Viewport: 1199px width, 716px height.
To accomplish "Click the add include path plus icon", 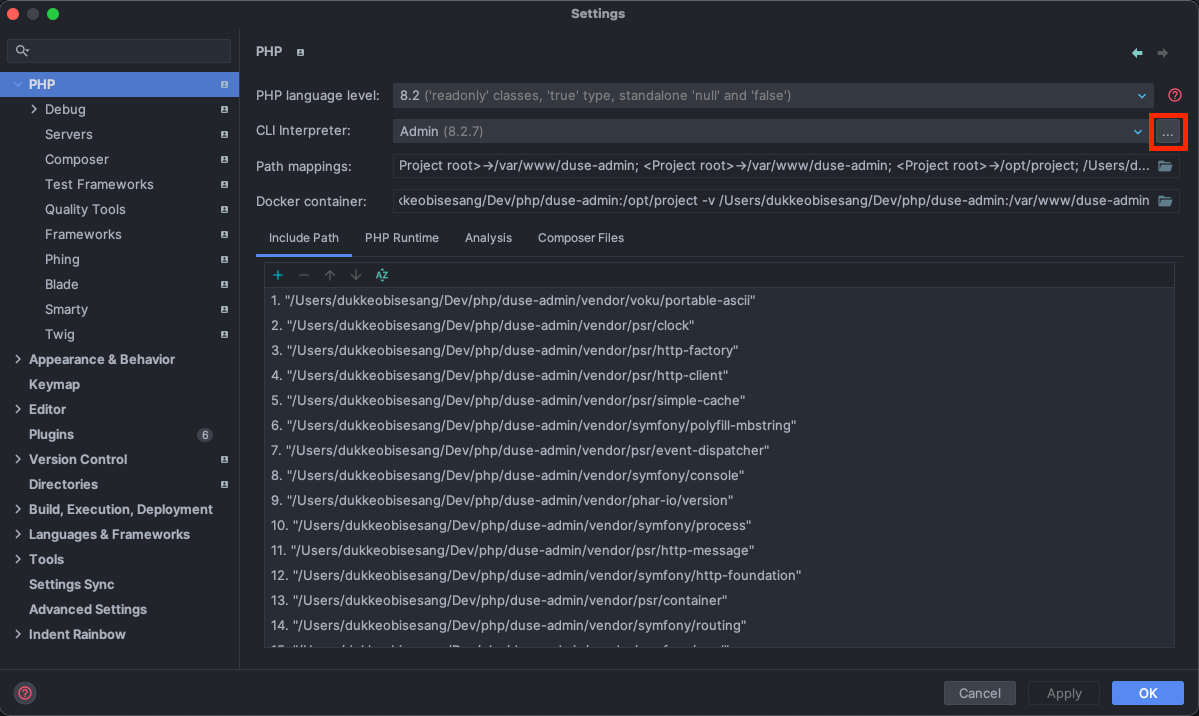I will (x=278, y=275).
